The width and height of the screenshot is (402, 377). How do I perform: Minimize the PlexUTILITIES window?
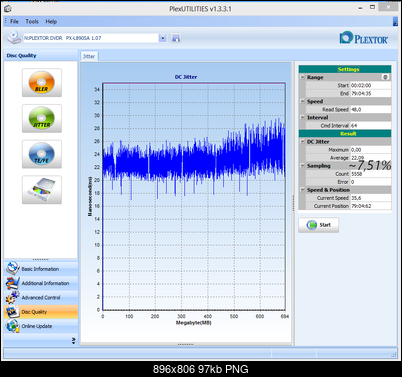tap(360, 7)
